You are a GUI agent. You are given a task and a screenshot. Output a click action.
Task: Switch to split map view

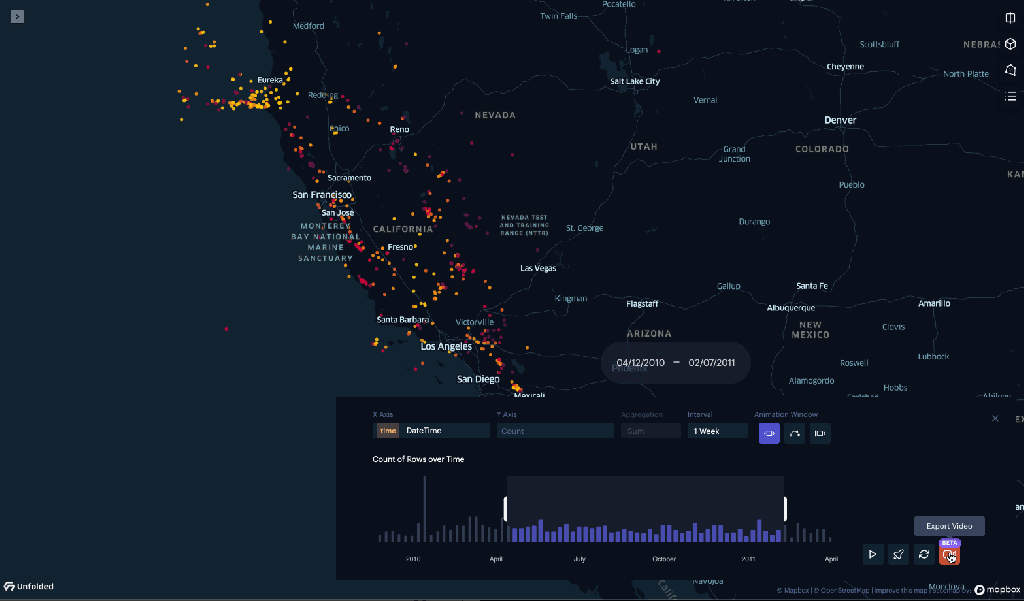(1010, 18)
